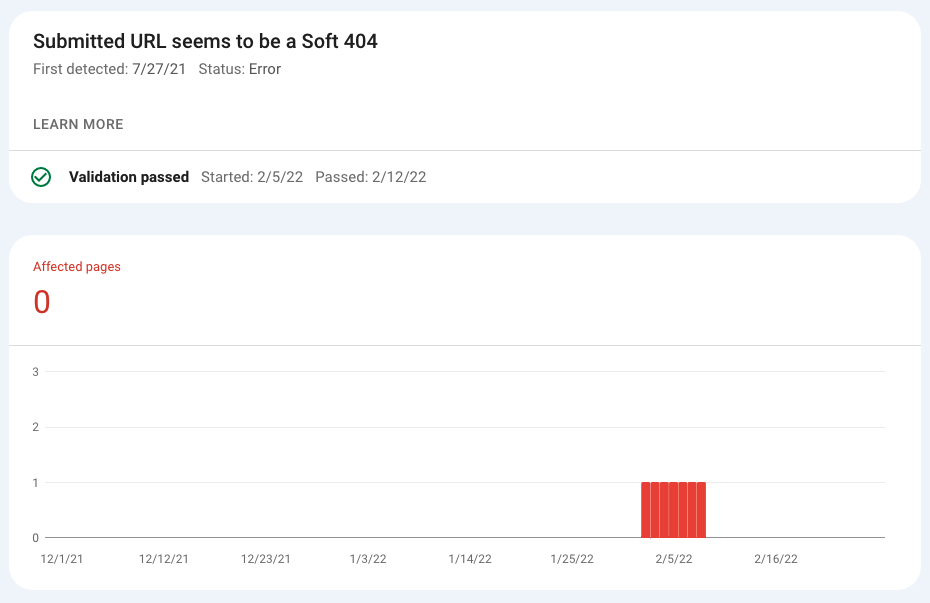
Task: Click the 12/23/21 x-axis date label
Action: tap(266, 559)
